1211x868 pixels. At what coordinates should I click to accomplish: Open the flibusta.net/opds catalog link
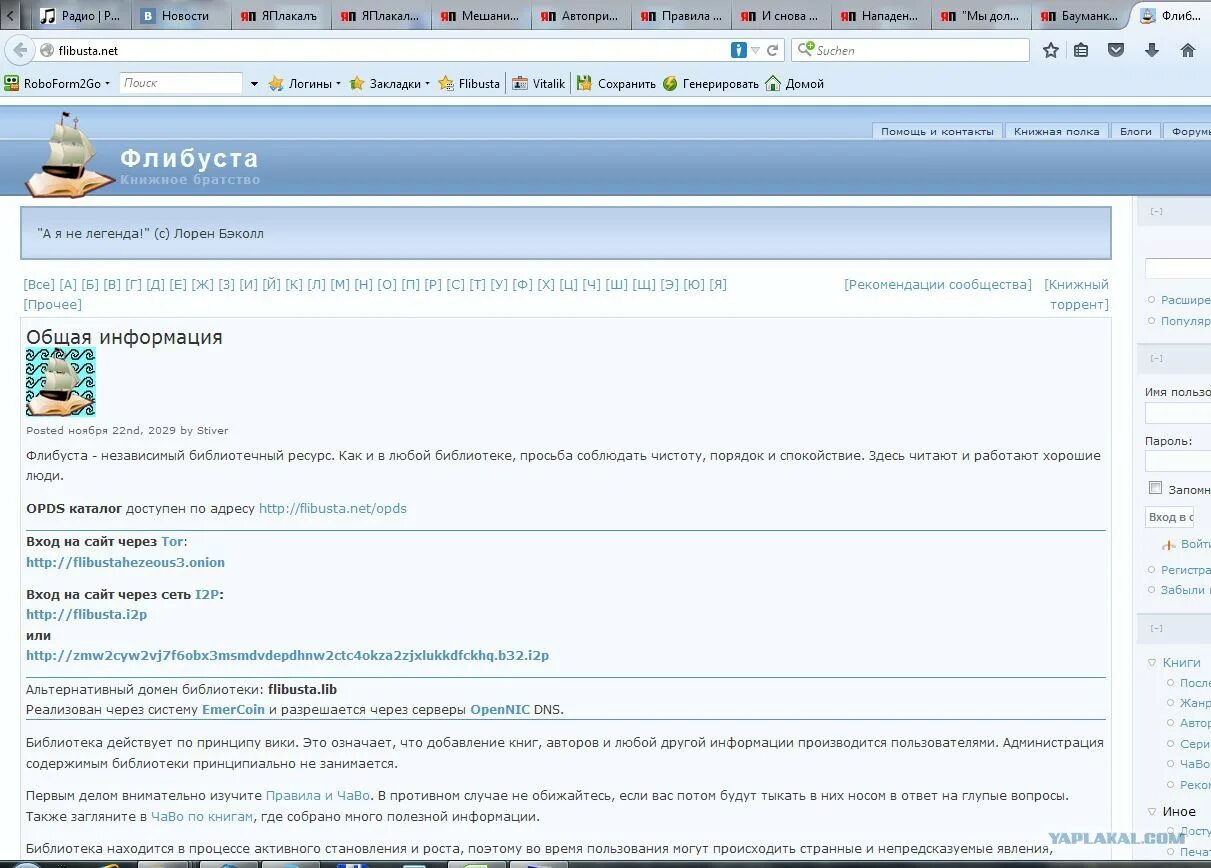[x=333, y=508]
